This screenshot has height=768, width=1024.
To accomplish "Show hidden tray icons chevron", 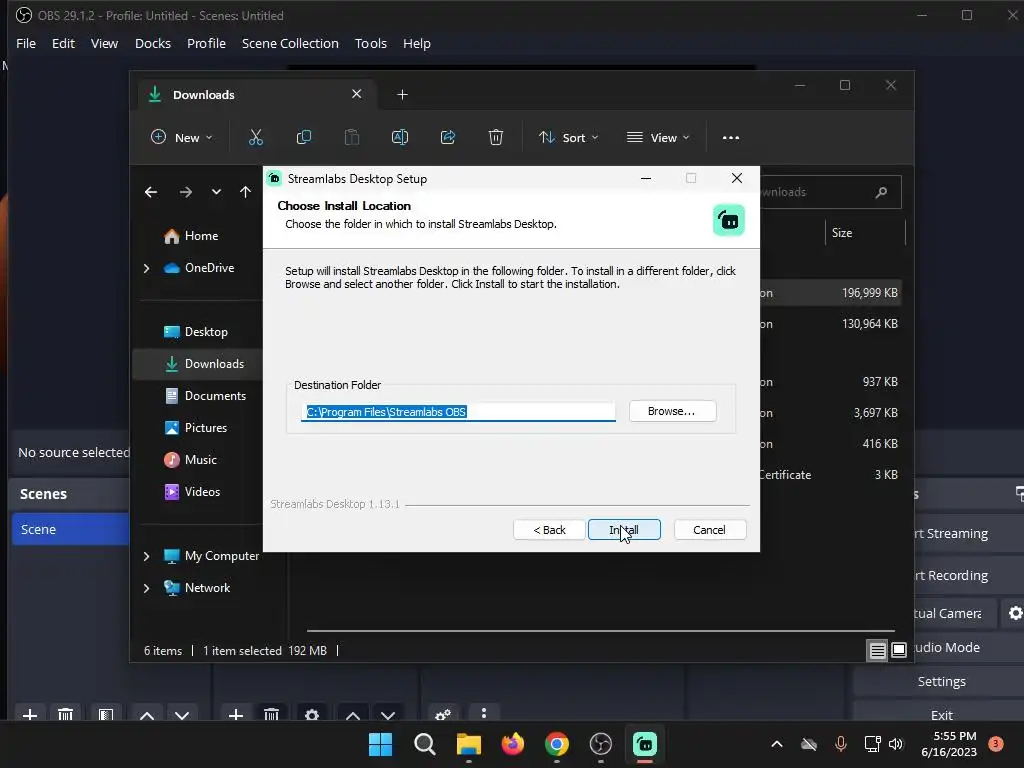I will [x=776, y=744].
